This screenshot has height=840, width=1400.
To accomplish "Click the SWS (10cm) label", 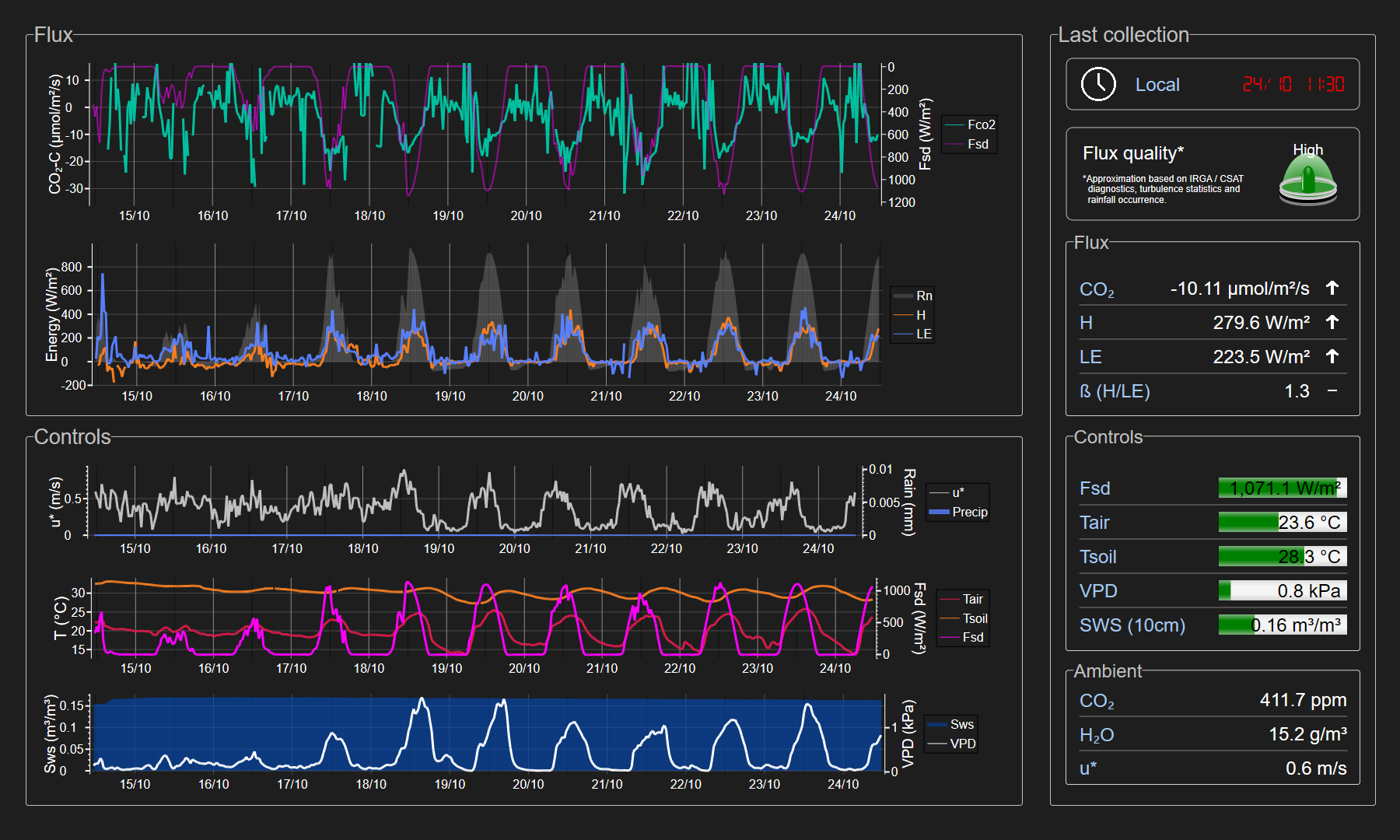I will pos(1132,625).
